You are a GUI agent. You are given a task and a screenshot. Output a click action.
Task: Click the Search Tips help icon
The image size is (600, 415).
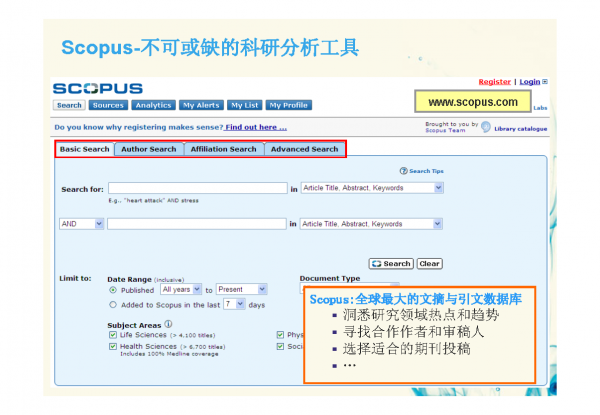(403, 171)
